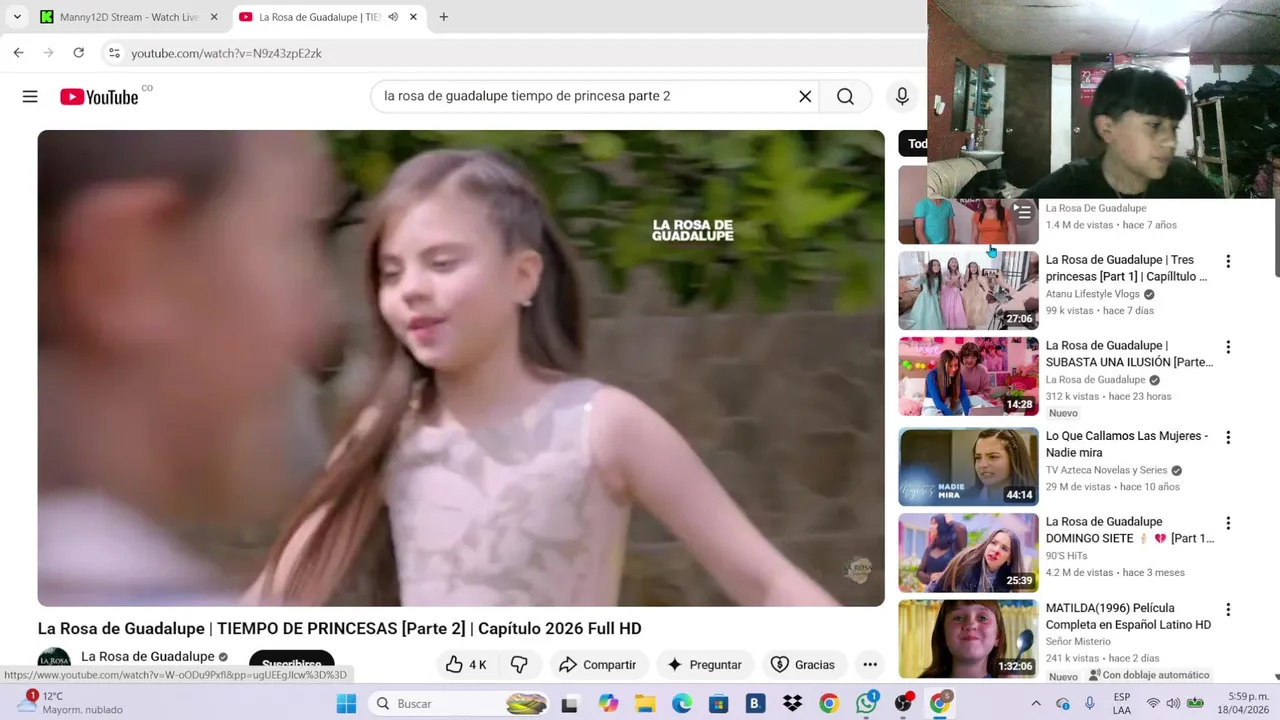Screen dimensions: 1280x720
Task: Open options menu for Tres princesas video
Action: (x=1228, y=262)
